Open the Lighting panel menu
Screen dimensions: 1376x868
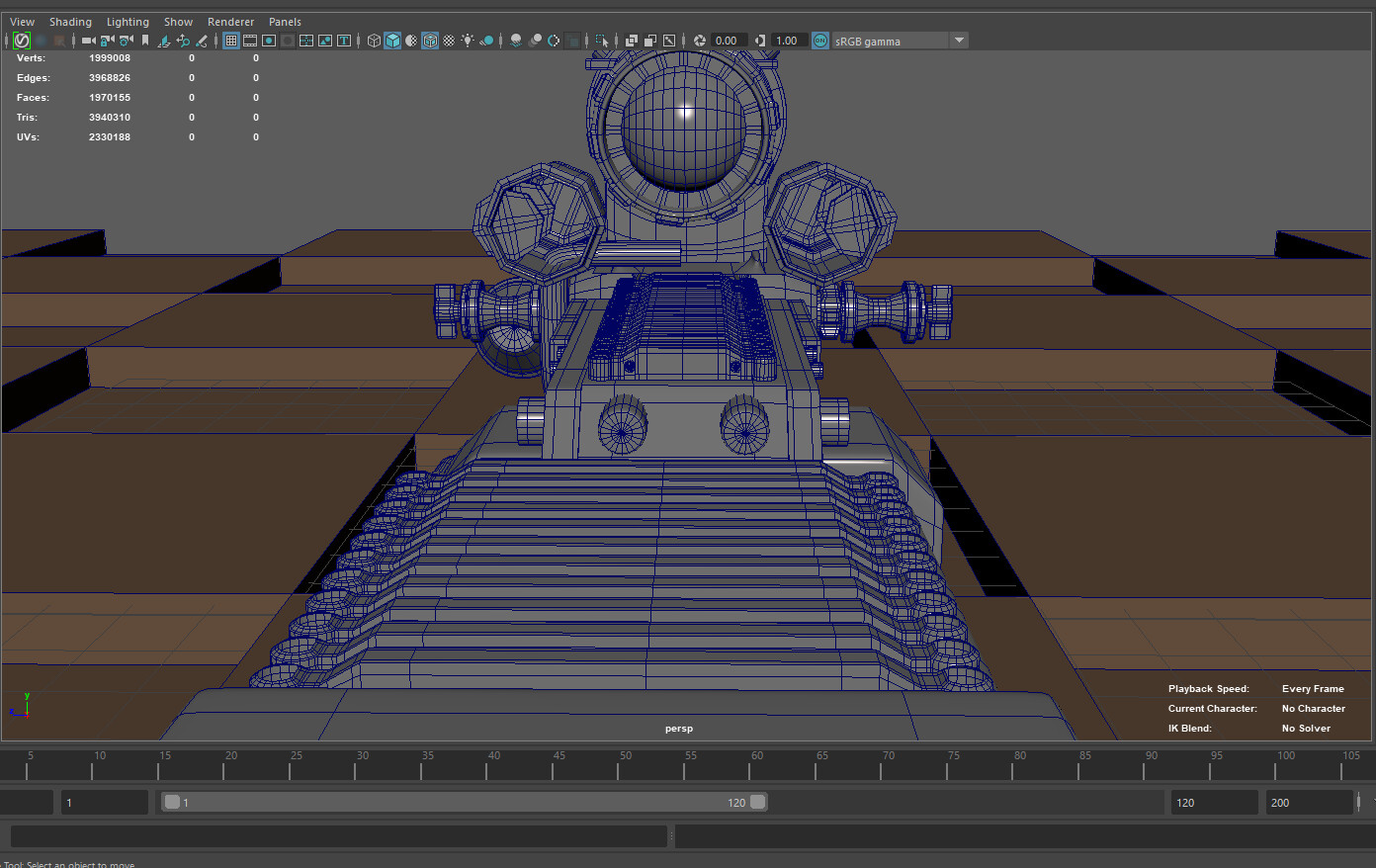click(128, 22)
